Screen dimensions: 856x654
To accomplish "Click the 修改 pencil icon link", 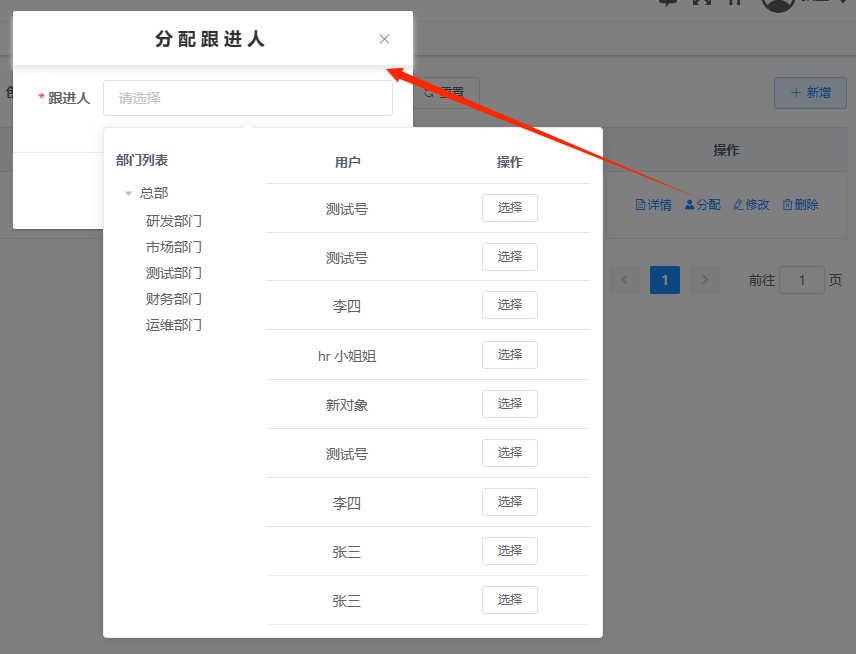I will pyautogui.click(x=751, y=205).
